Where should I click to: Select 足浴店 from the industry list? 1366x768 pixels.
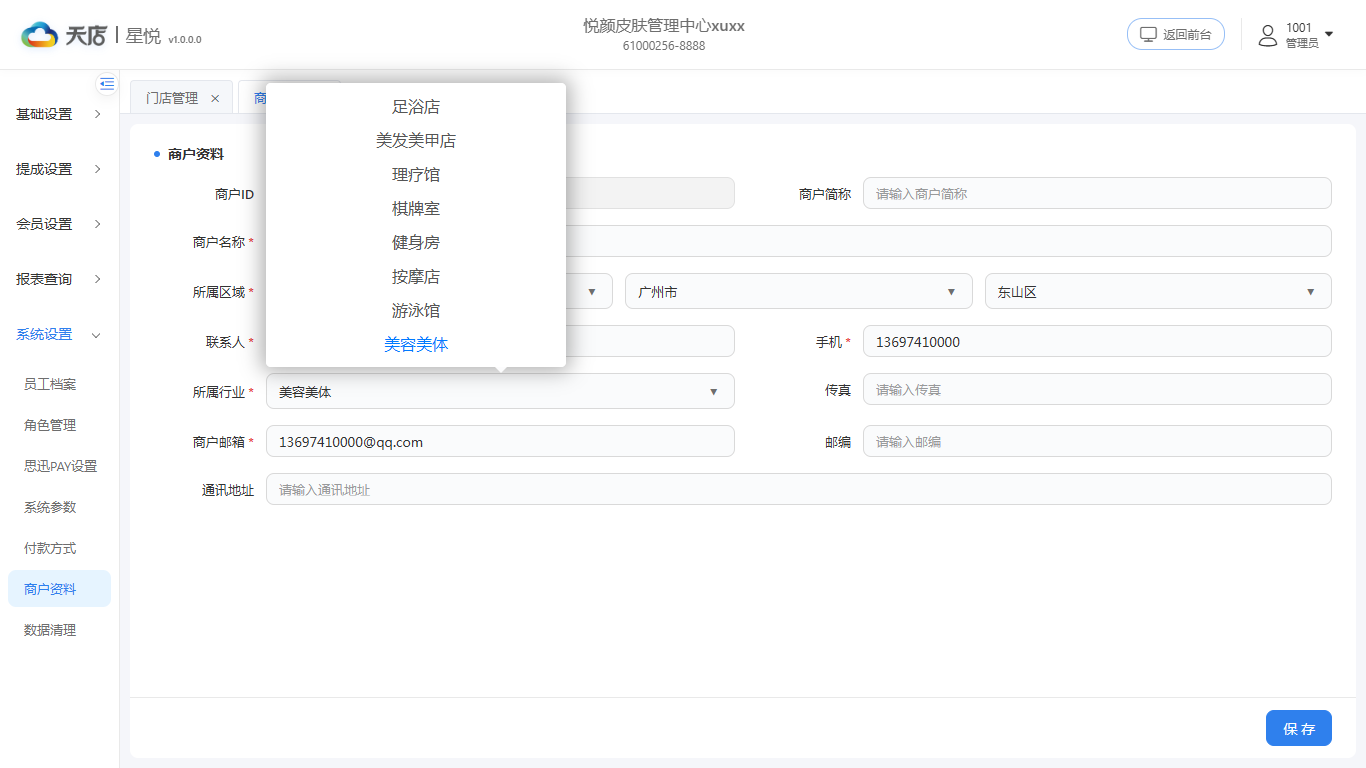coord(416,107)
